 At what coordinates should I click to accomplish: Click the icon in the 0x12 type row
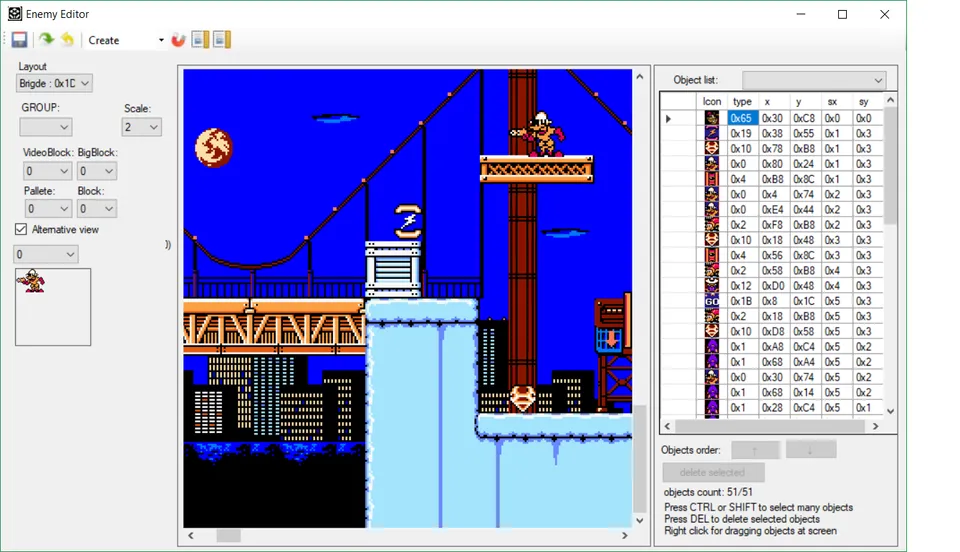(711, 286)
